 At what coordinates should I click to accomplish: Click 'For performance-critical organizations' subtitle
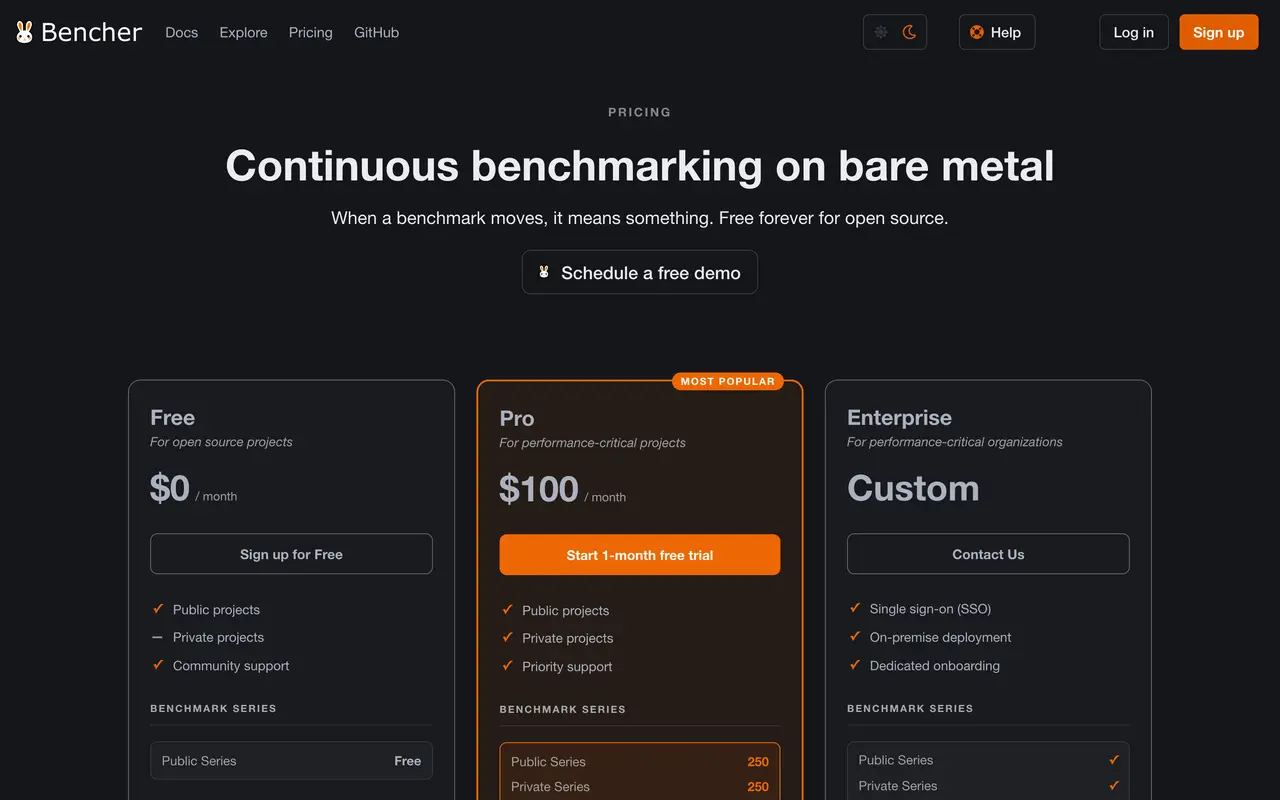pos(955,442)
